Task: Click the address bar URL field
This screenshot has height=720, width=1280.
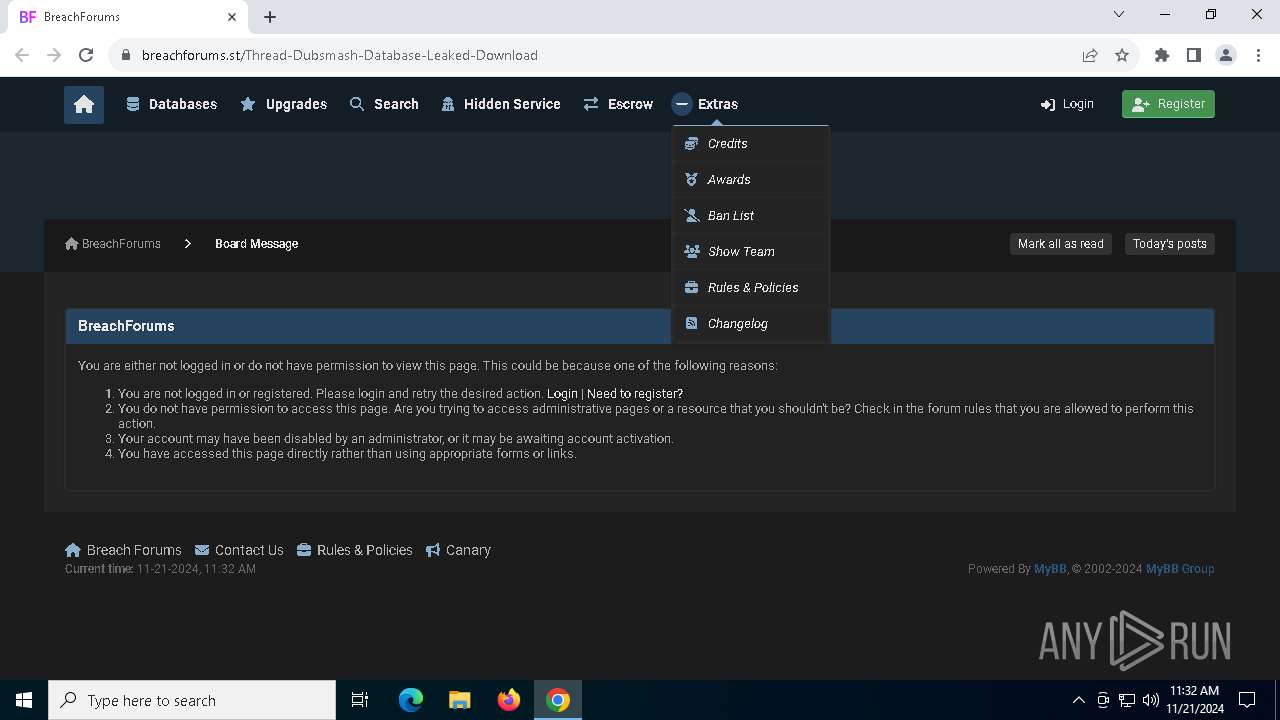Action: (600, 55)
